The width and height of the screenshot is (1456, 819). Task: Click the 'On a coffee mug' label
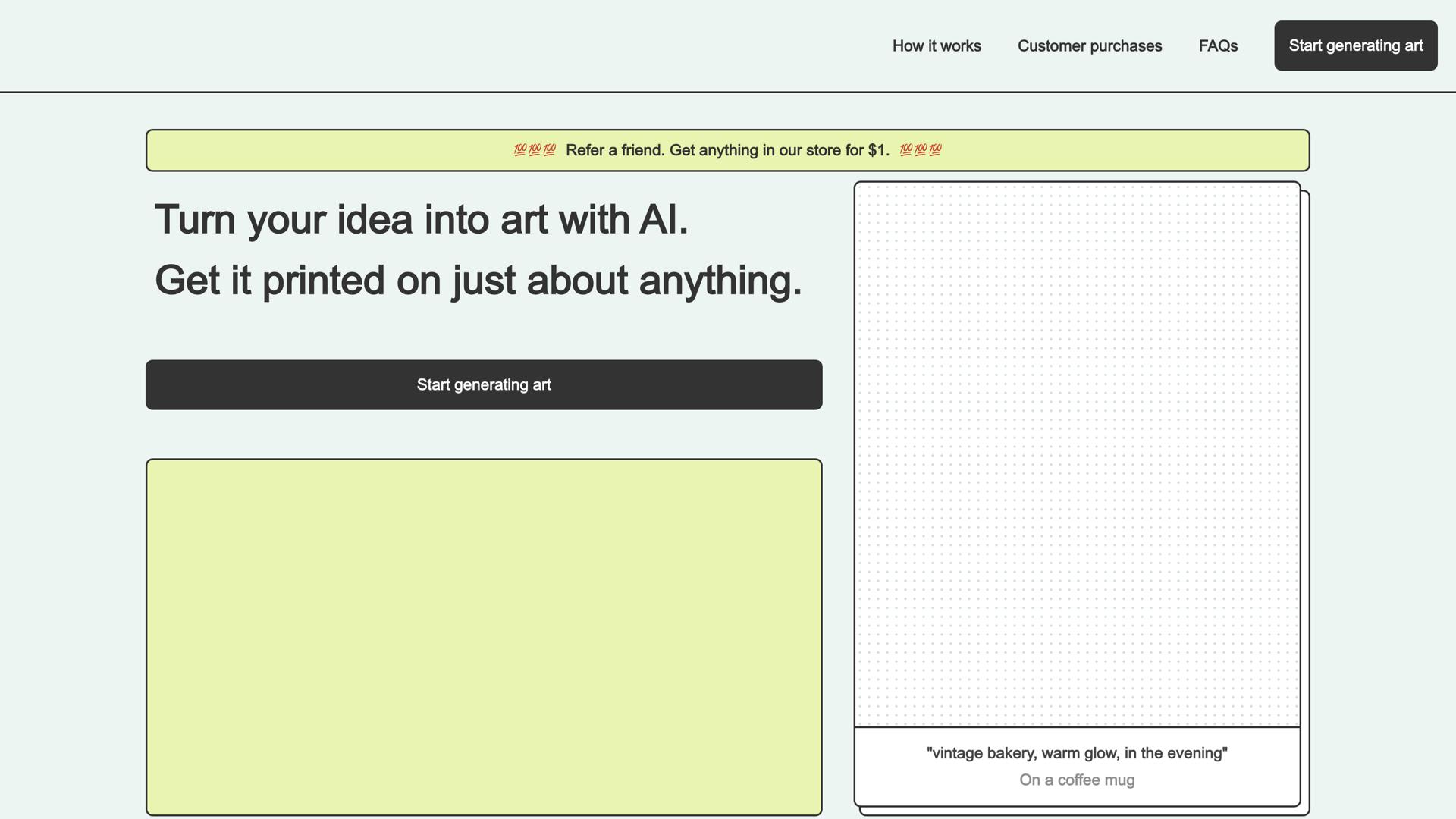coord(1077,780)
